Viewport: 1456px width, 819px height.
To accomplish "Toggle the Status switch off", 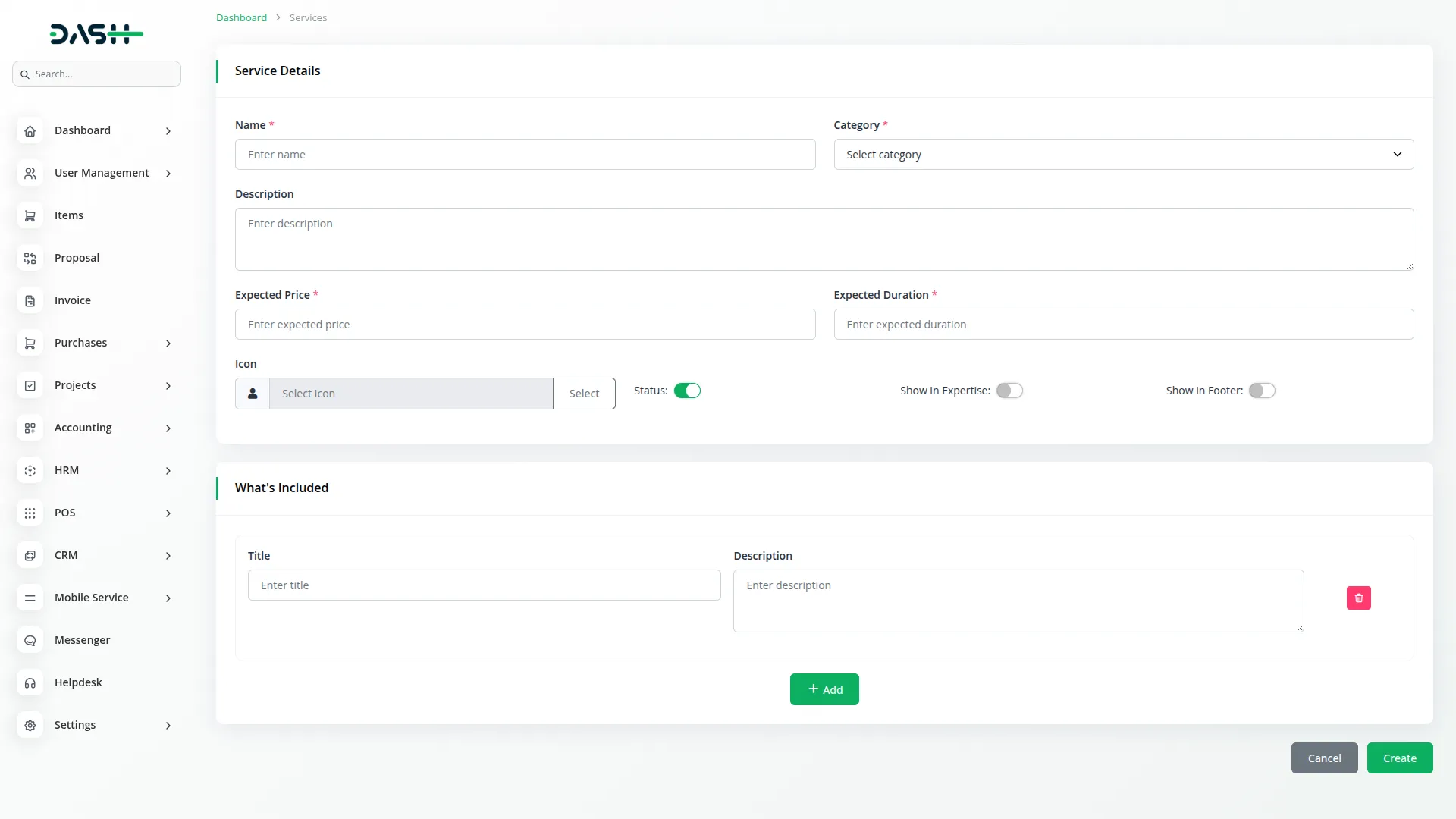I will tap(688, 390).
